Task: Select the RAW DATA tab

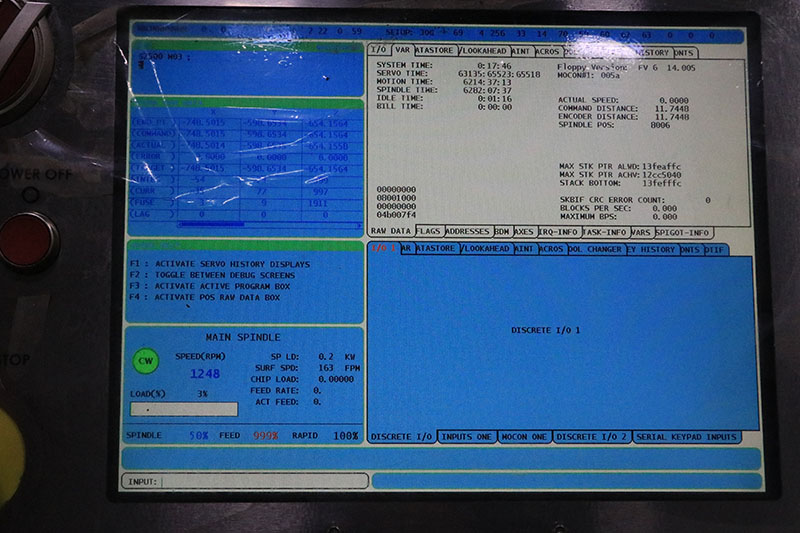Action: tap(391, 231)
